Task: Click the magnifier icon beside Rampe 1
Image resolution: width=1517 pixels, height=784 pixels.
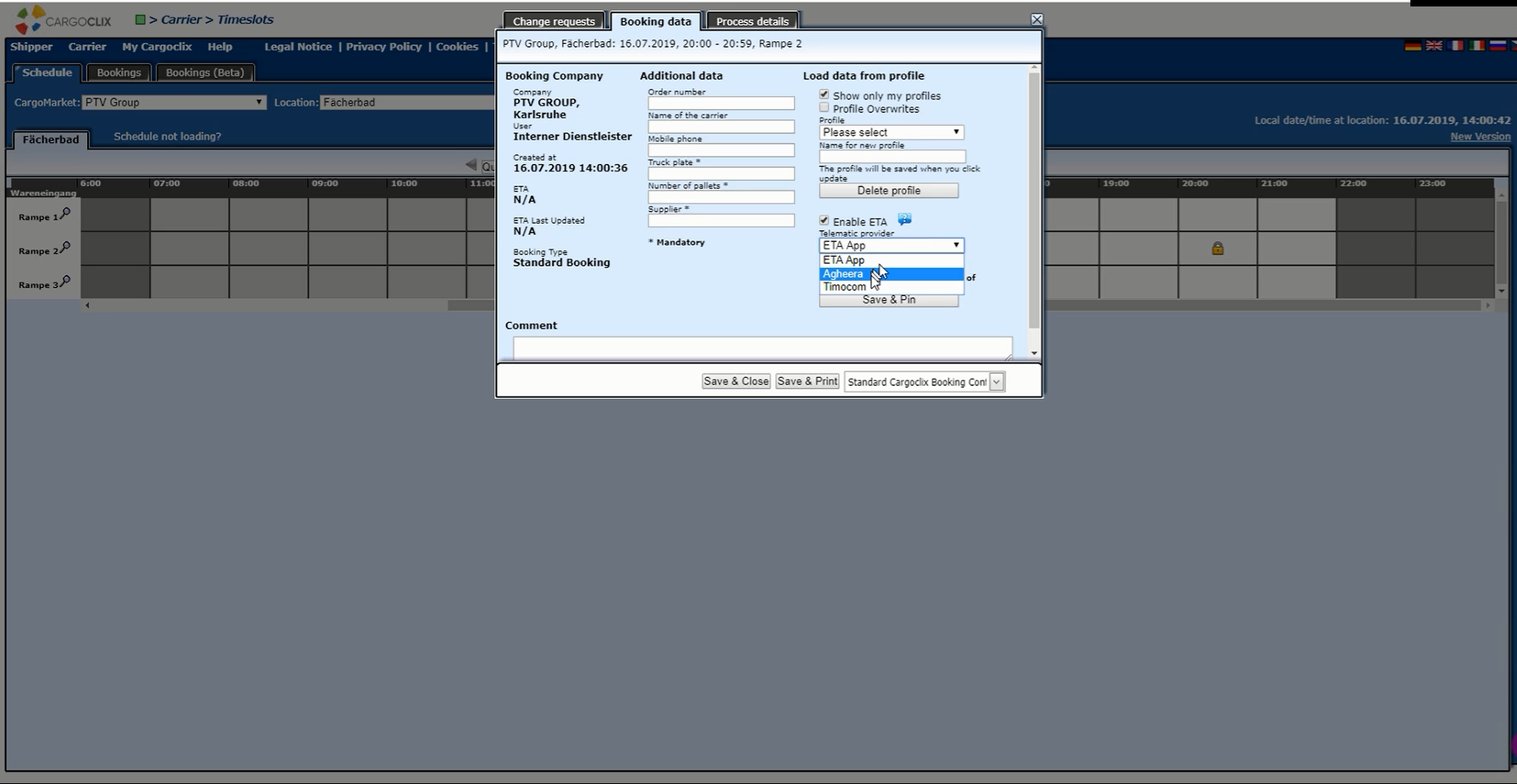Action: 65,214
